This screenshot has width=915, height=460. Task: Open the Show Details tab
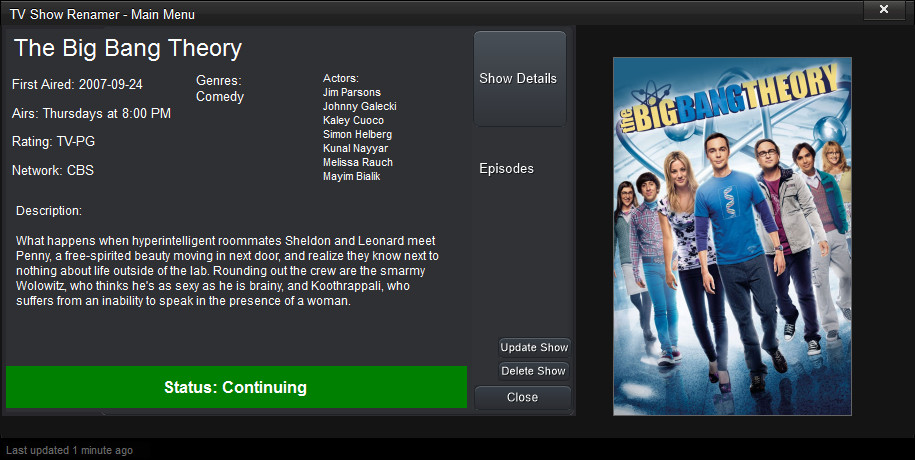[519, 79]
